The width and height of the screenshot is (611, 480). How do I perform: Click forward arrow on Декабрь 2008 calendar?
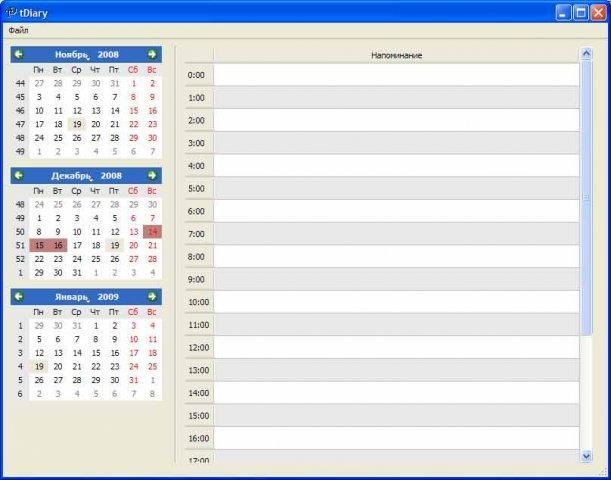click(152, 175)
